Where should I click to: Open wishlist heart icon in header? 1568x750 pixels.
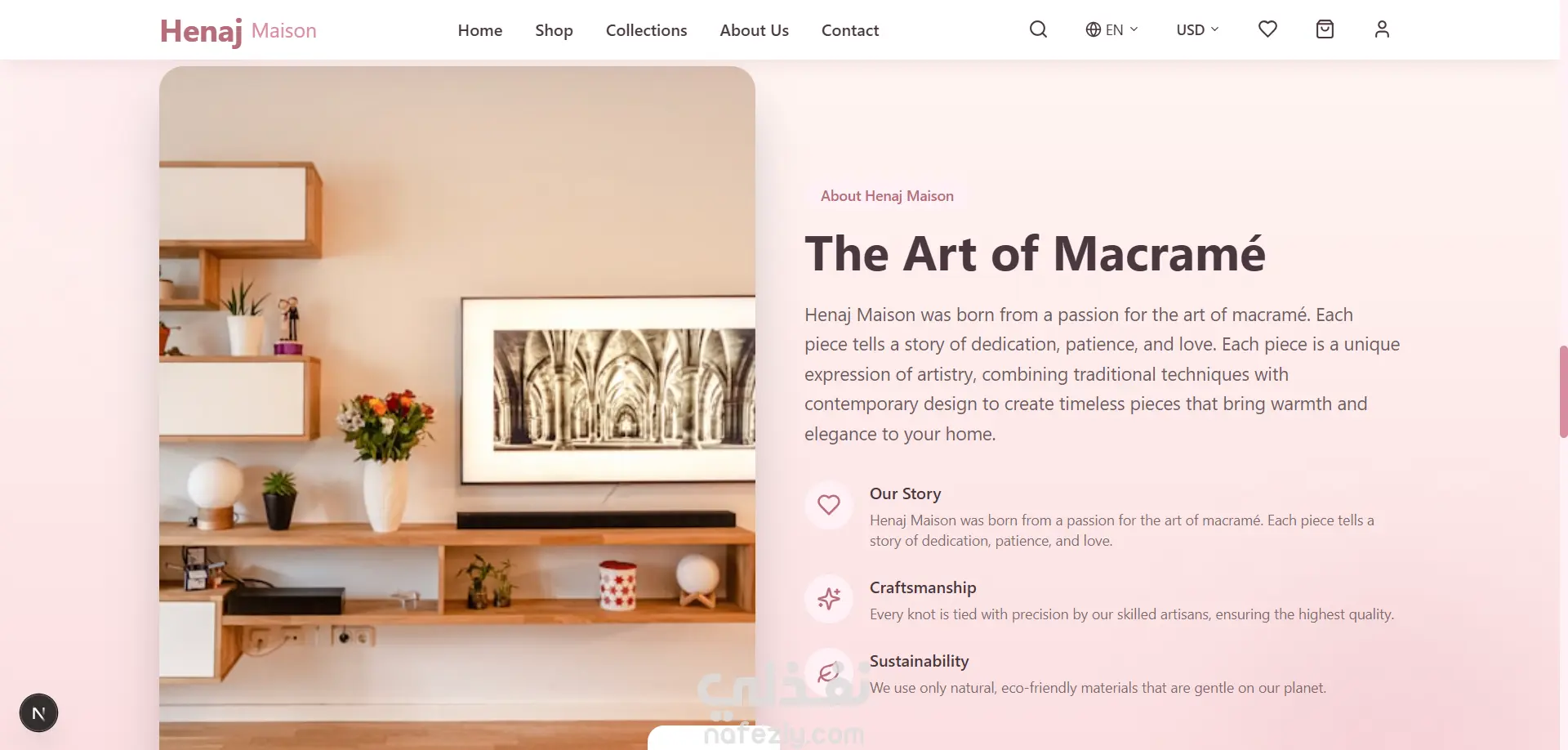pyautogui.click(x=1267, y=29)
